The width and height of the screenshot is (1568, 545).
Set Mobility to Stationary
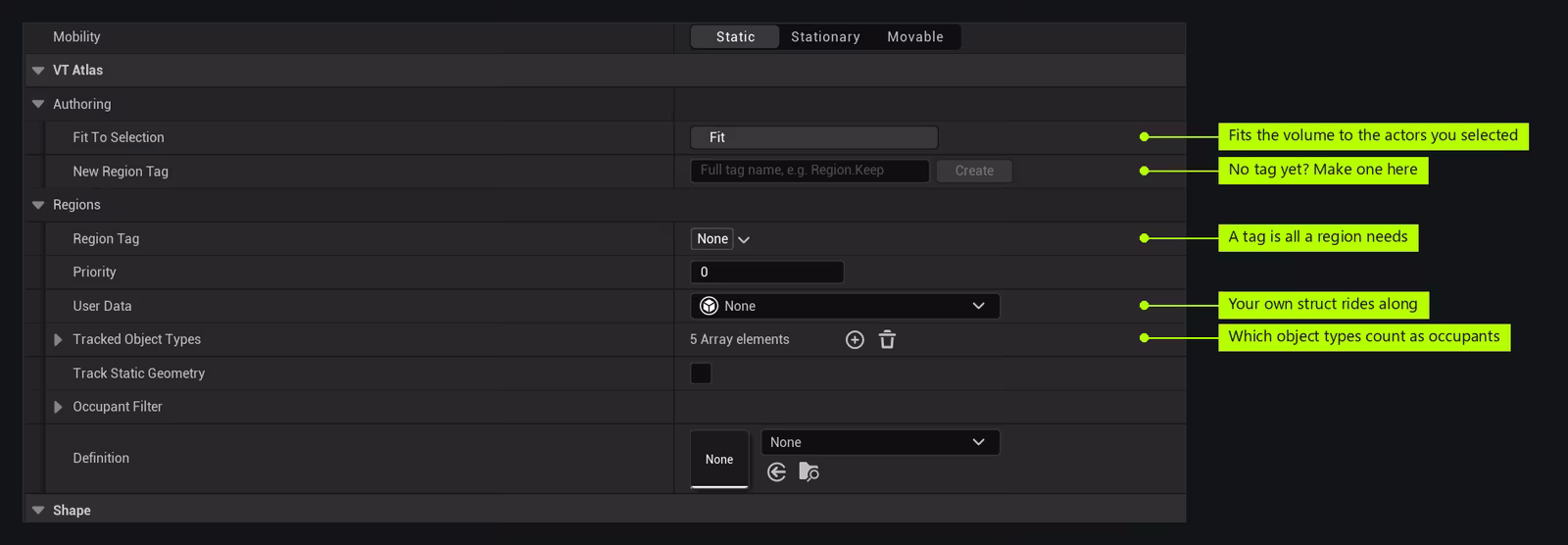(x=825, y=37)
